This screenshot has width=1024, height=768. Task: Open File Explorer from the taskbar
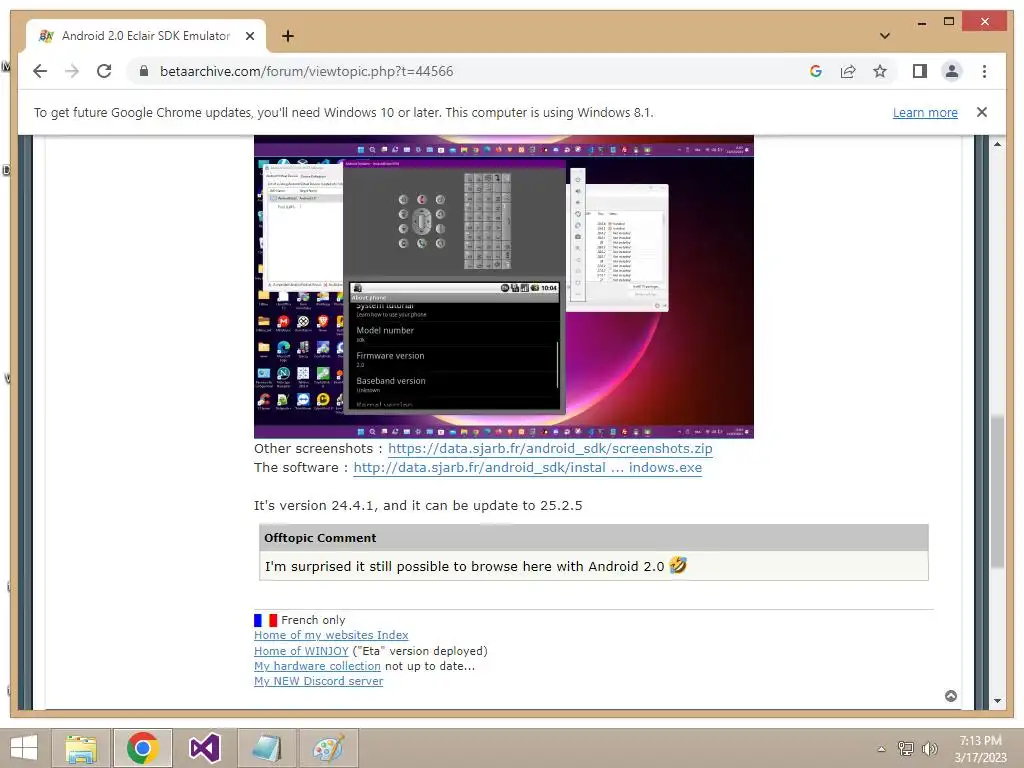click(81, 748)
